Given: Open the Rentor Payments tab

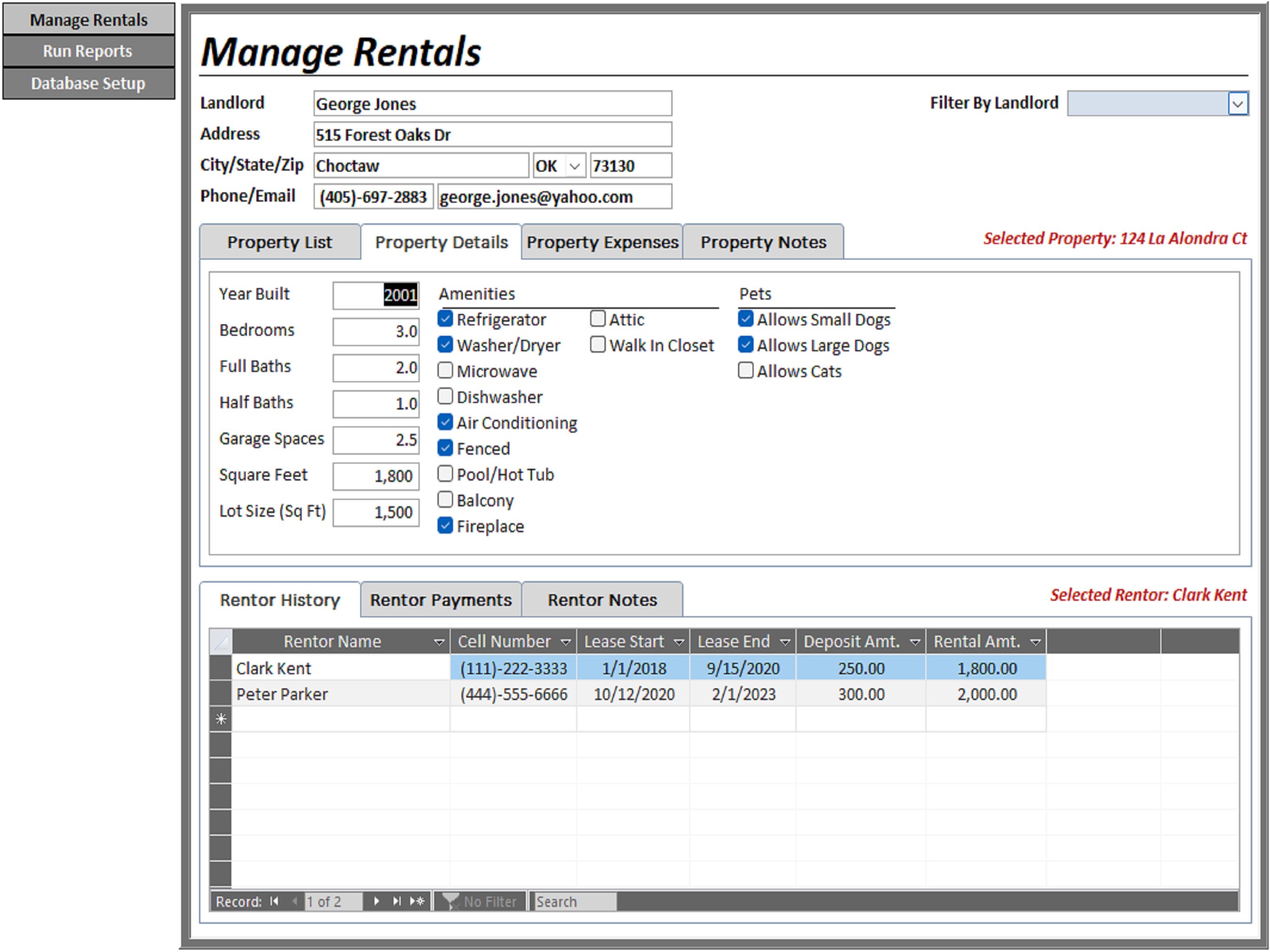Looking at the screenshot, I should (x=440, y=600).
